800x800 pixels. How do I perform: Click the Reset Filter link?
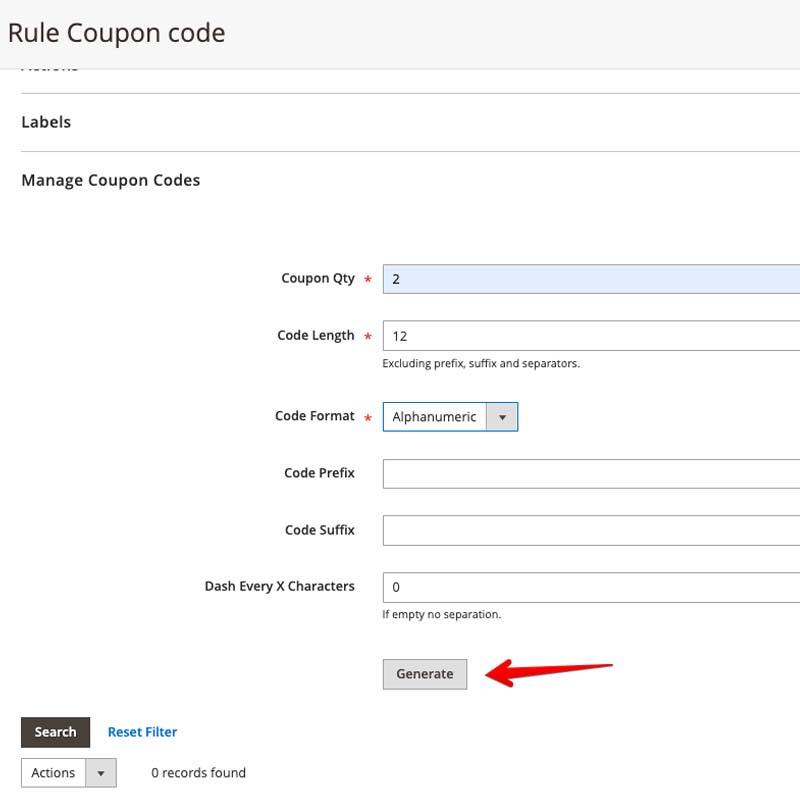click(142, 732)
